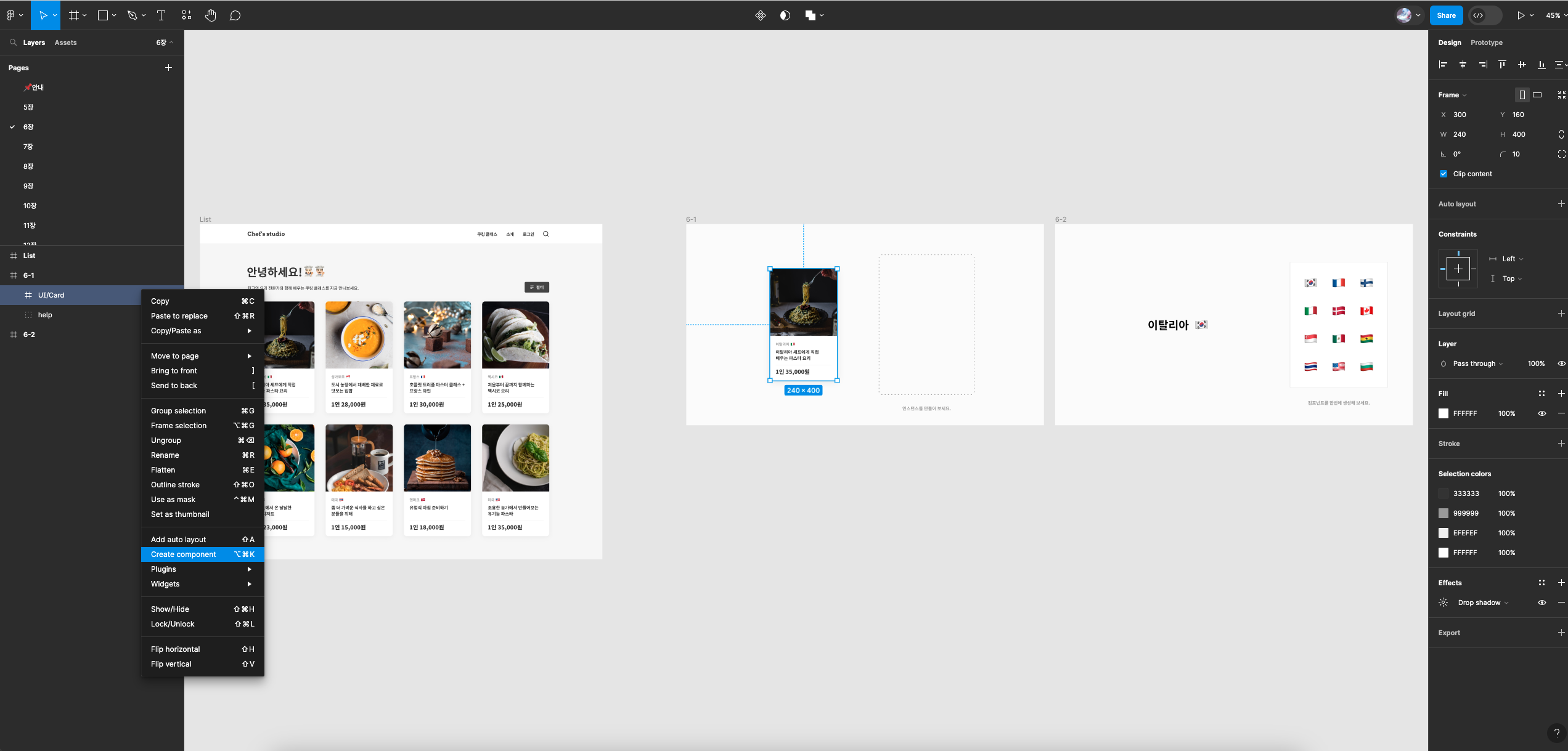This screenshot has width=1568, height=751.
Task: Click the Share button
Action: 1446,15
